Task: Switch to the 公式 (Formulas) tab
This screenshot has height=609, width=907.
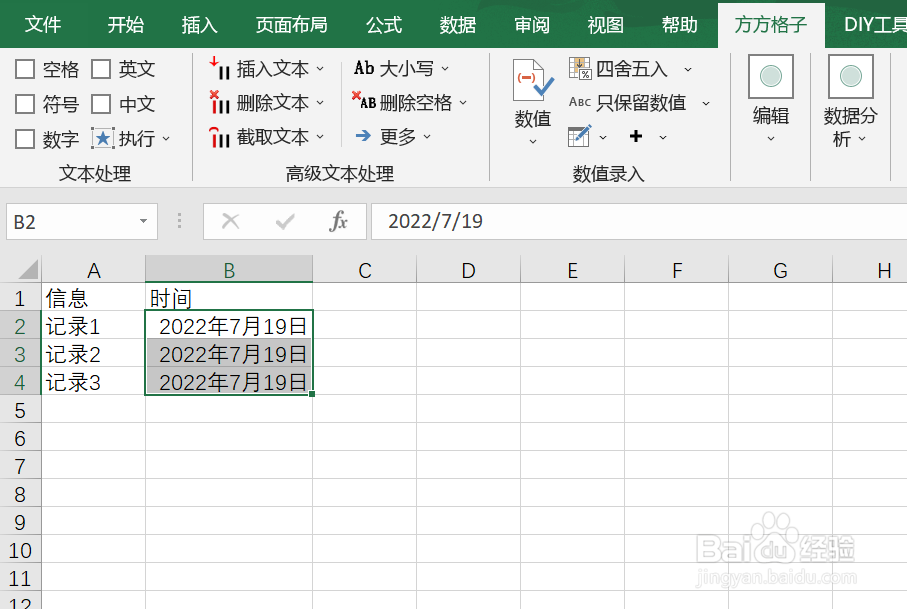Action: [384, 24]
